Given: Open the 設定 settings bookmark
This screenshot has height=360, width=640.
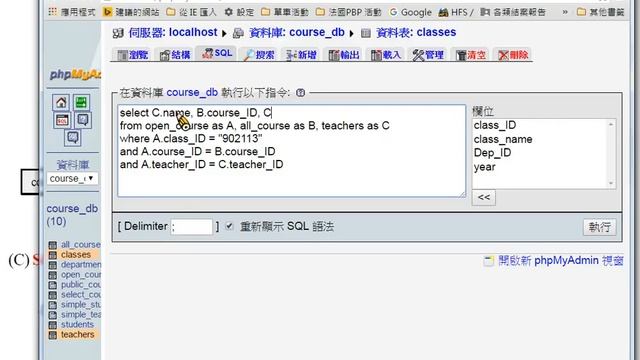Looking at the screenshot, I should pos(240,12).
